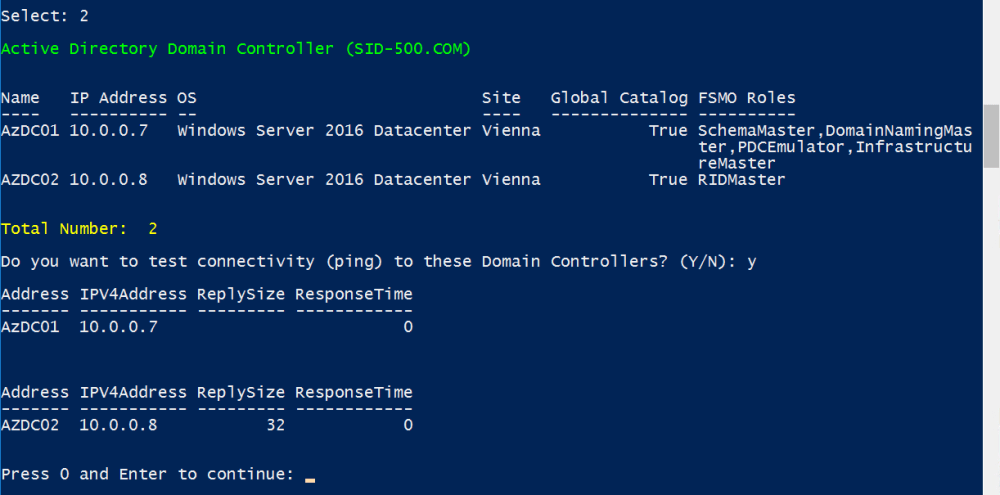Click the Site column header
The image size is (1000, 495).
(x=501, y=98)
